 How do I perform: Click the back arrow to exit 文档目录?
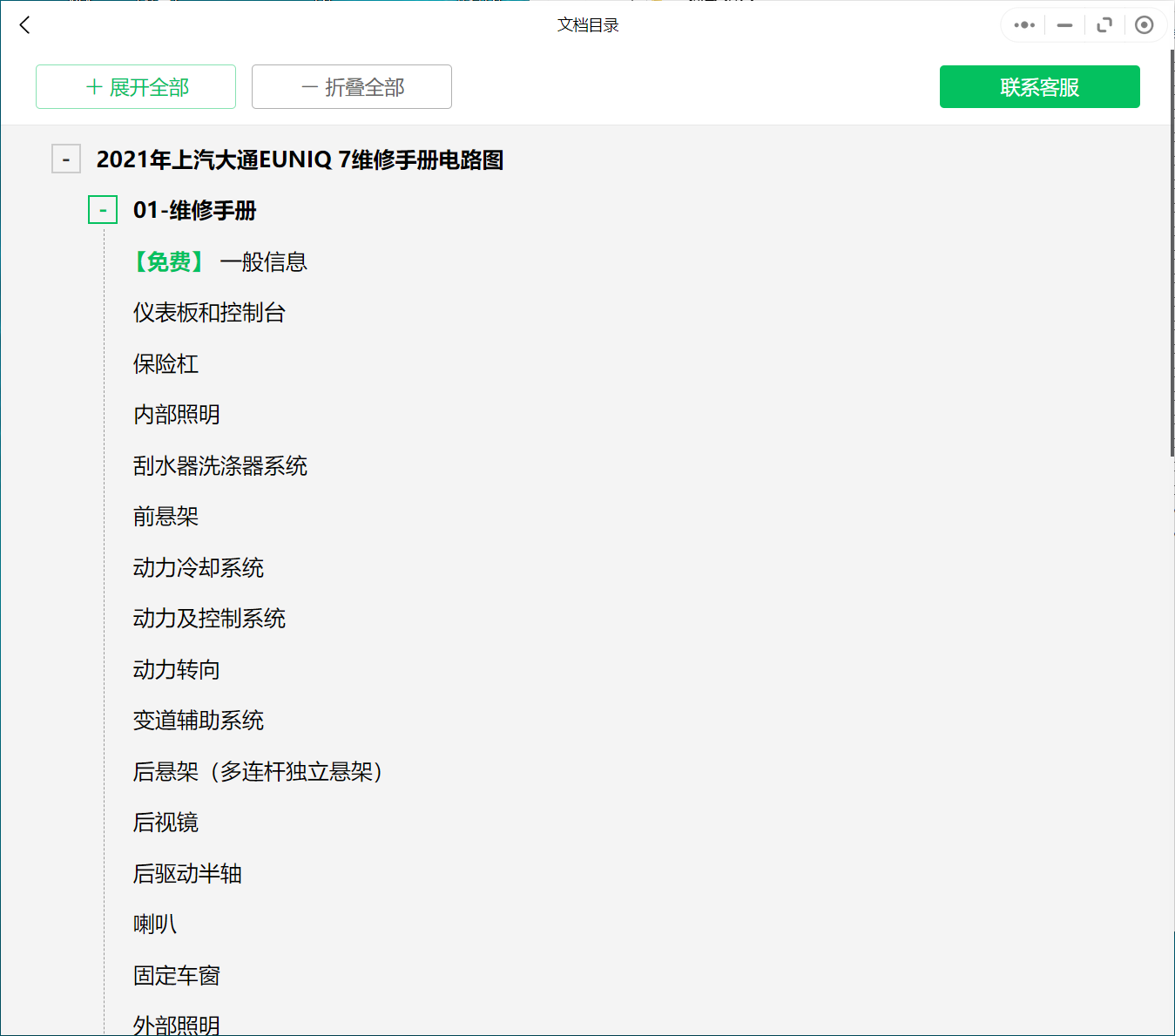24,24
